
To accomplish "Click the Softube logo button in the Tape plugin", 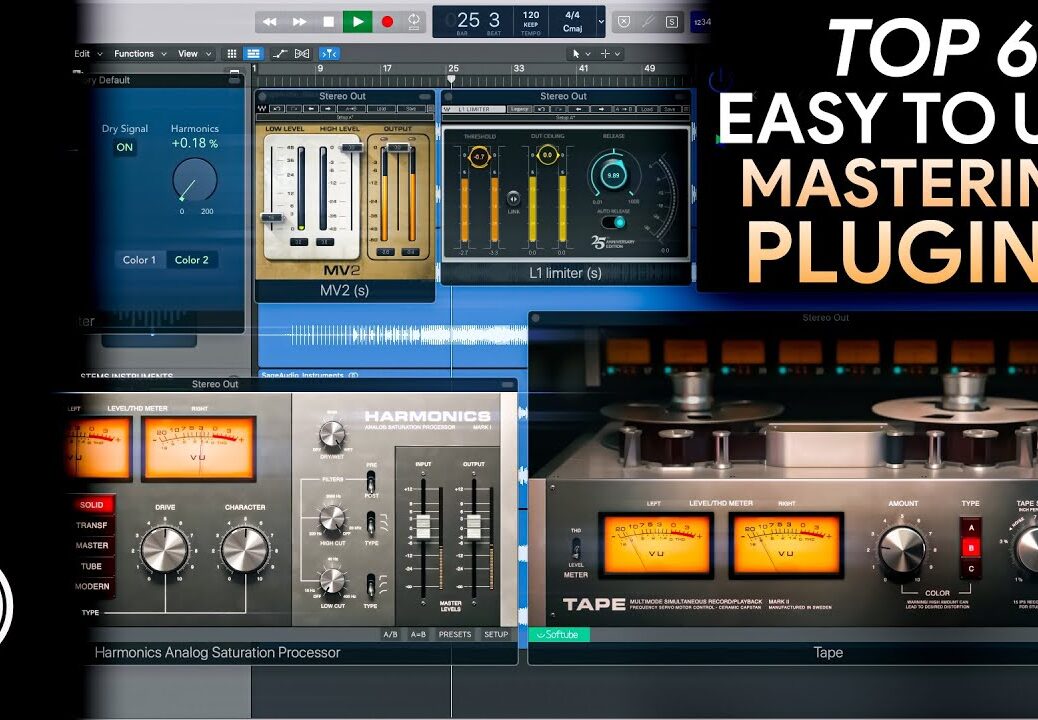I will [559, 635].
